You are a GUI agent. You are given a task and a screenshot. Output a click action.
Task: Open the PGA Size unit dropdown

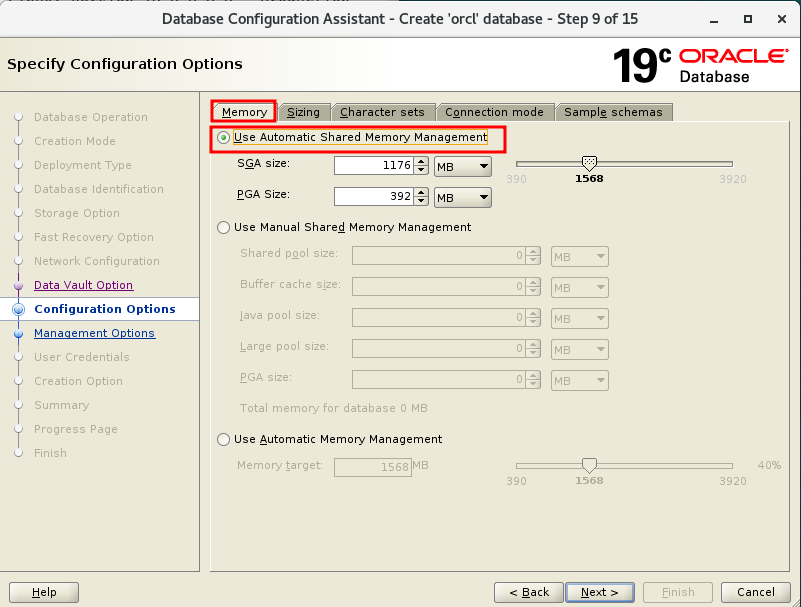(463, 198)
